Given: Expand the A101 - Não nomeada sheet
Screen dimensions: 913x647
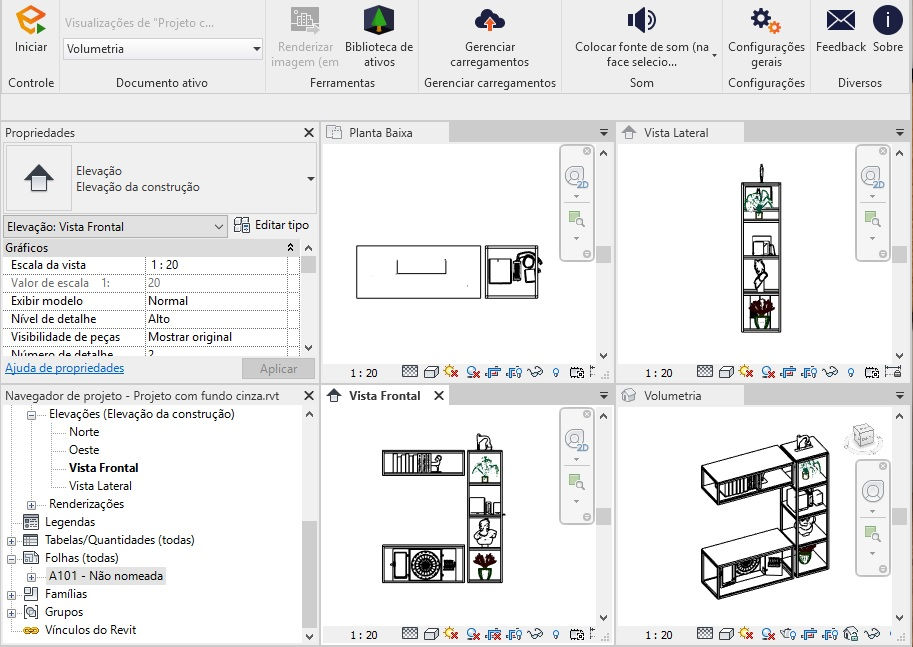Looking at the screenshot, I should click(x=31, y=577).
